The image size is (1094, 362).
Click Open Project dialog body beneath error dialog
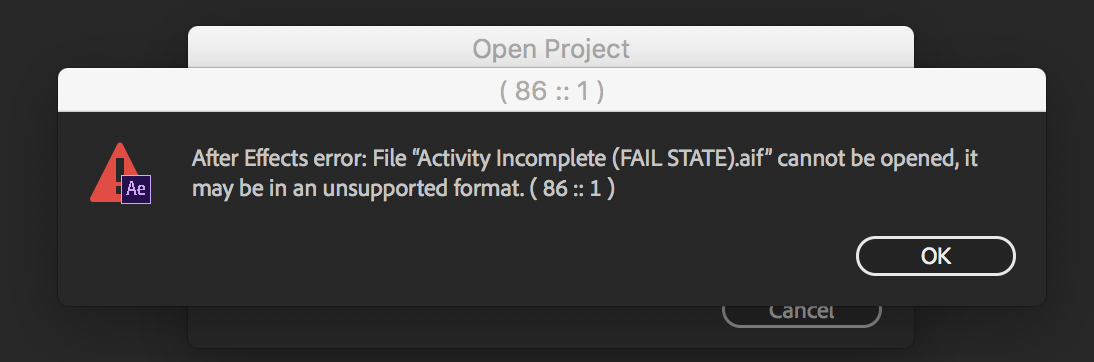pyautogui.click(x=454, y=326)
